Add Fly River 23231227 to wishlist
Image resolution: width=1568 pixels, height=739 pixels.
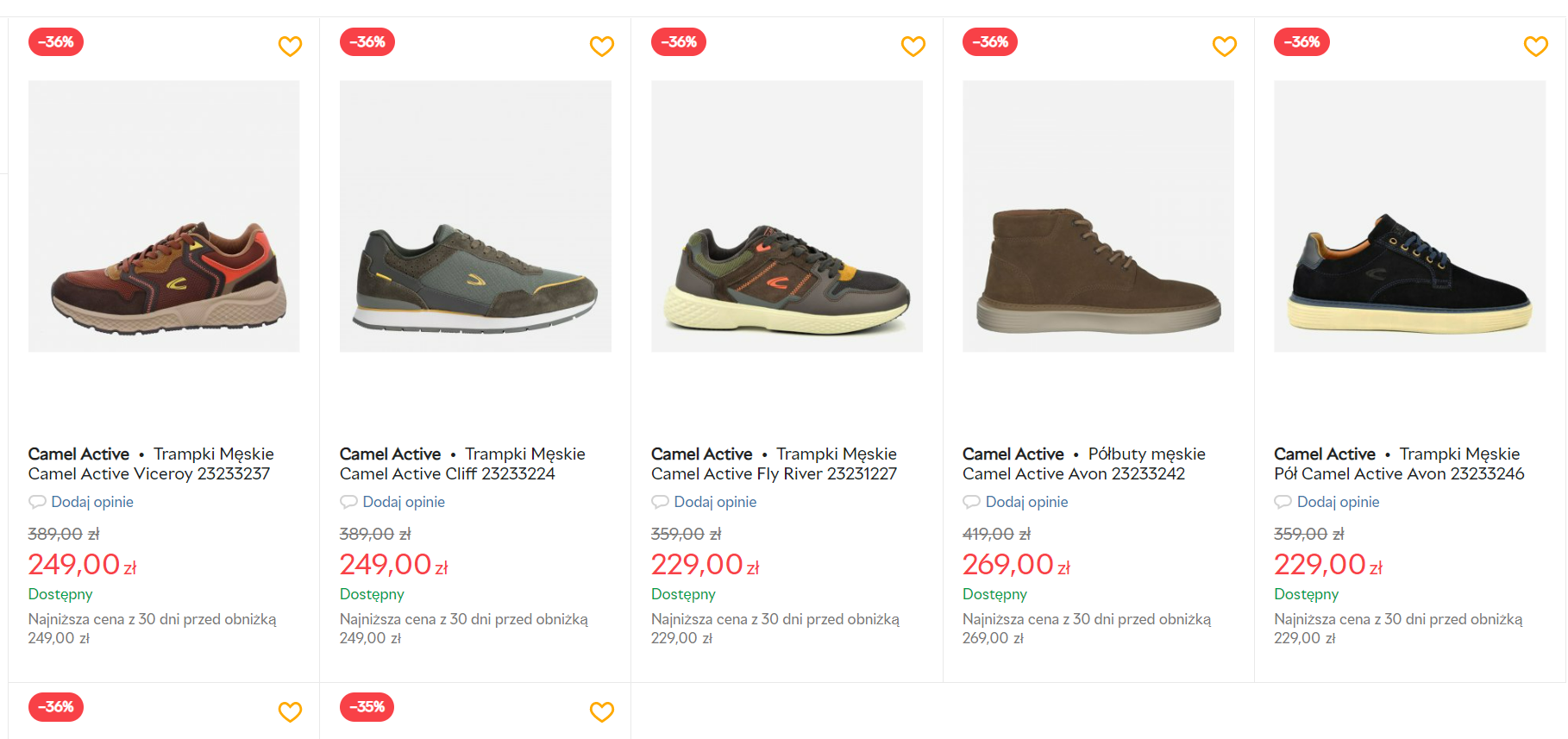(x=913, y=46)
